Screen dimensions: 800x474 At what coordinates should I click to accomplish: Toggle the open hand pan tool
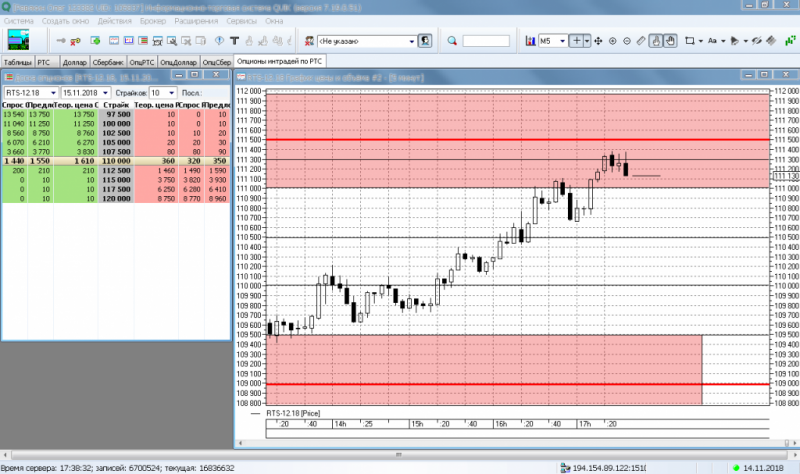click(670, 41)
